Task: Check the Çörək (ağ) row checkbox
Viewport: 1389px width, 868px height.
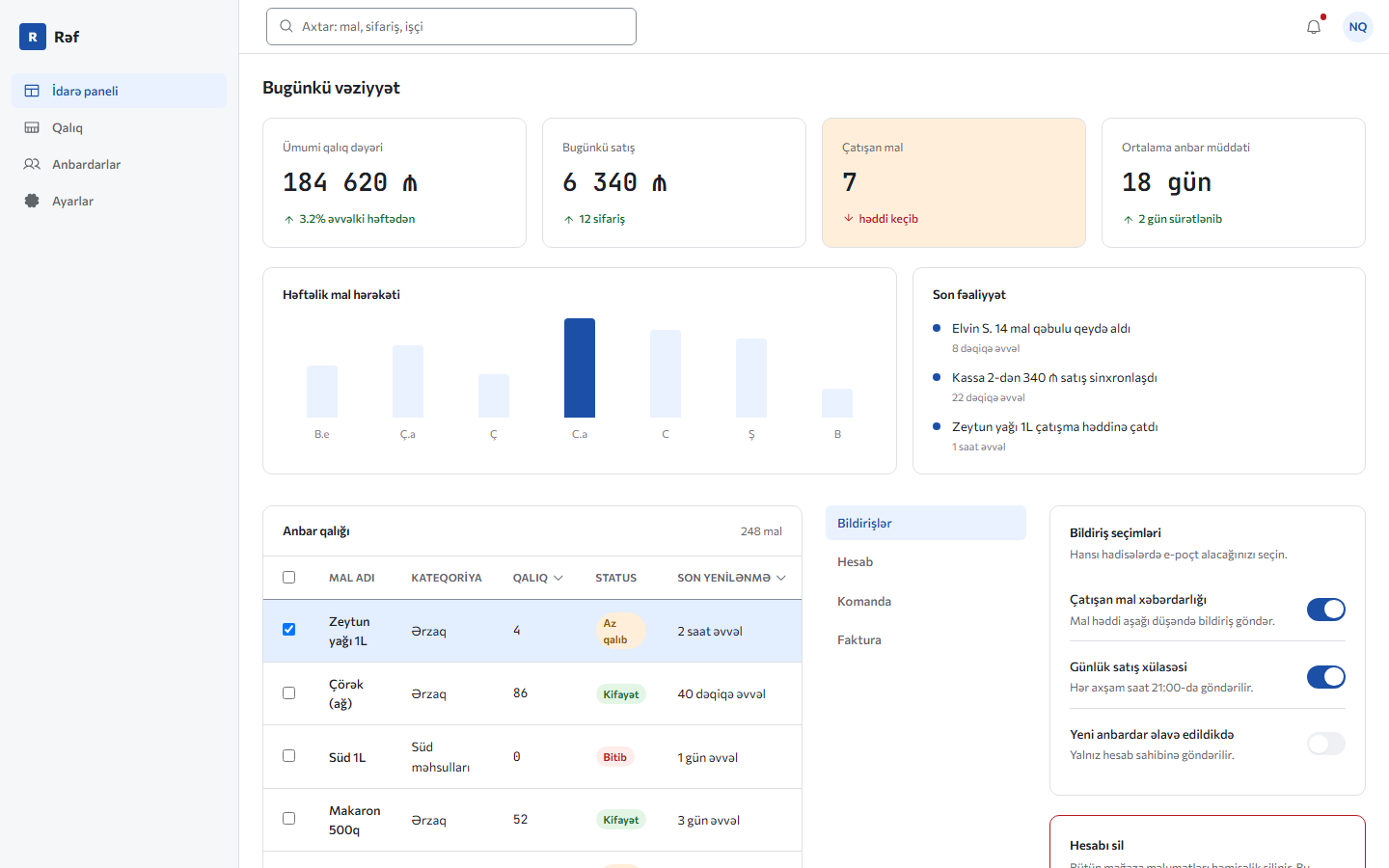Action: pyautogui.click(x=288, y=692)
